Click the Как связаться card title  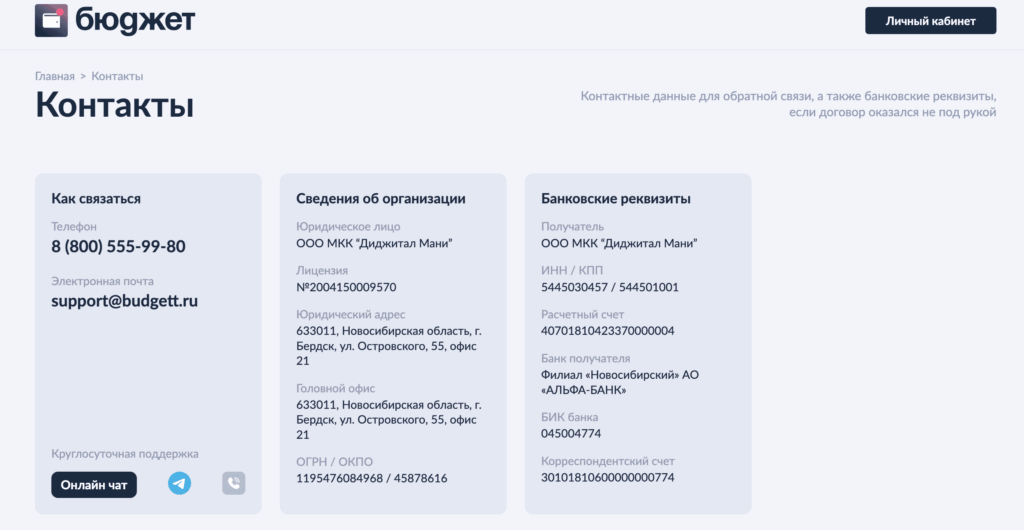pyautogui.click(x=96, y=199)
